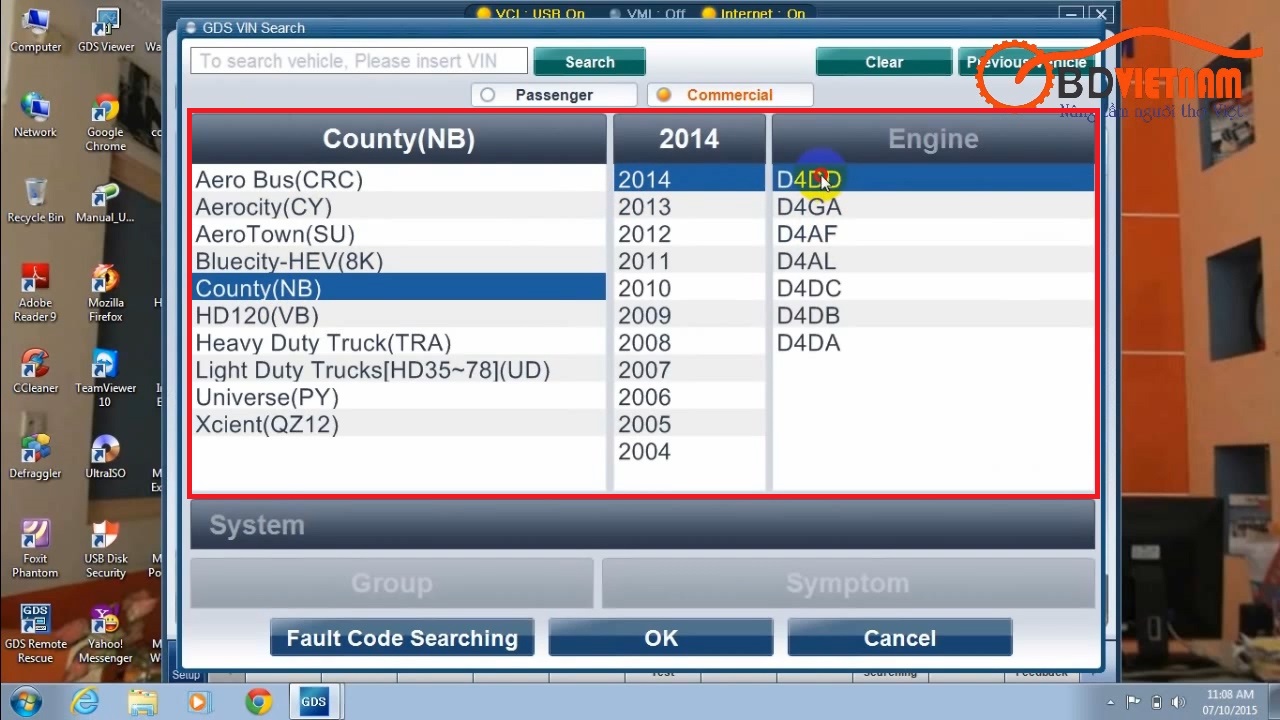Select Heavy Duty Truck(TRA) model
This screenshot has width=1280, height=720.
399,343
